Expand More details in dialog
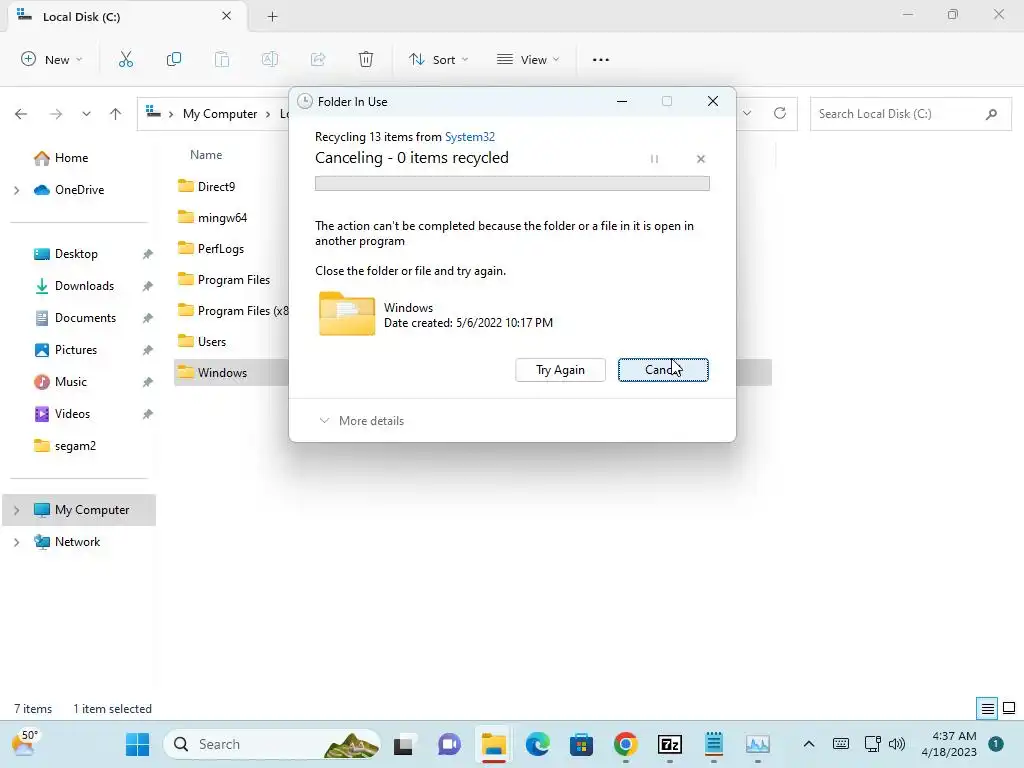This screenshot has width=1024, height=768. click(361, 421)
